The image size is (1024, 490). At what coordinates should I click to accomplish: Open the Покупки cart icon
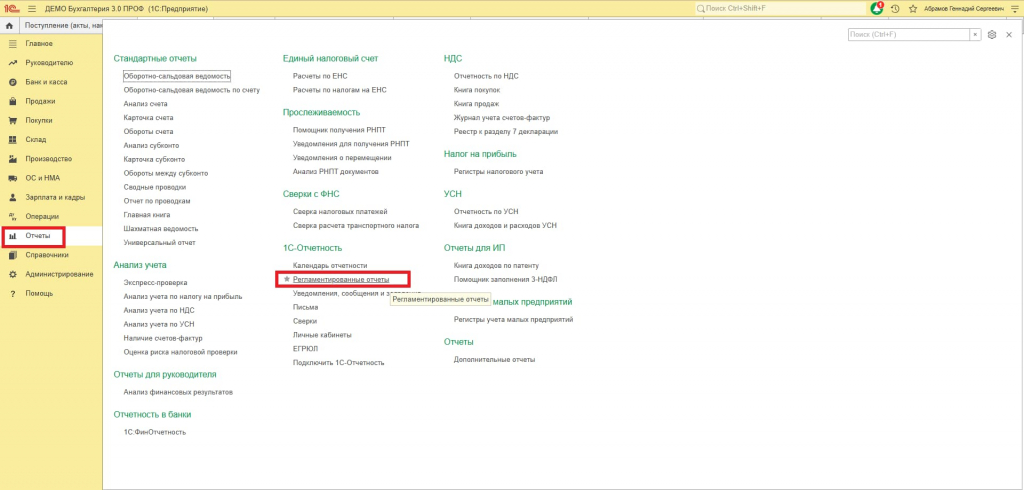[12, 120]
